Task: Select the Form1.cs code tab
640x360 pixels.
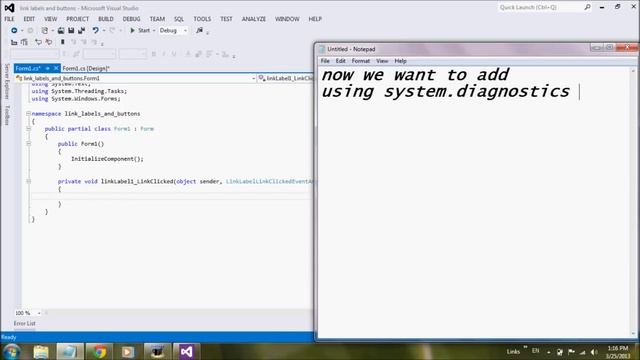Action: coord(28,69)
